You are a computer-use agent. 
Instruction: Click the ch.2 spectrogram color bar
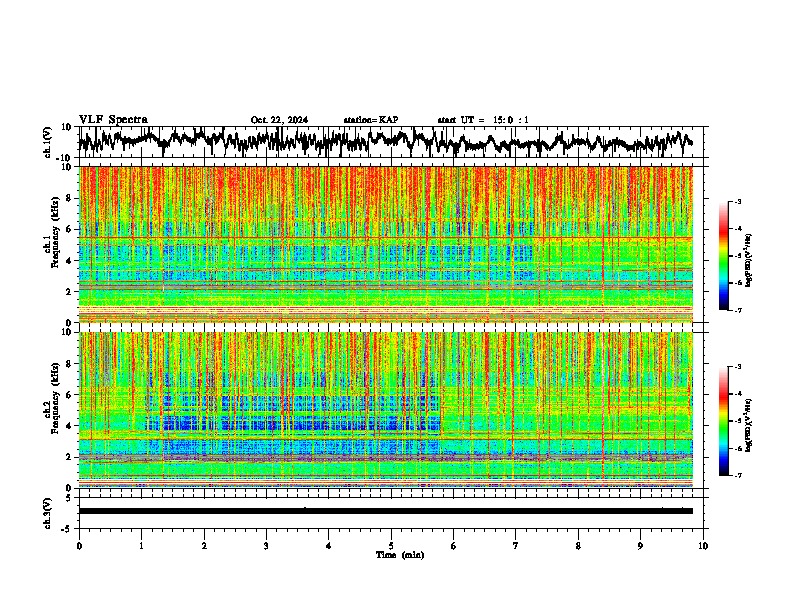point(724,421)
